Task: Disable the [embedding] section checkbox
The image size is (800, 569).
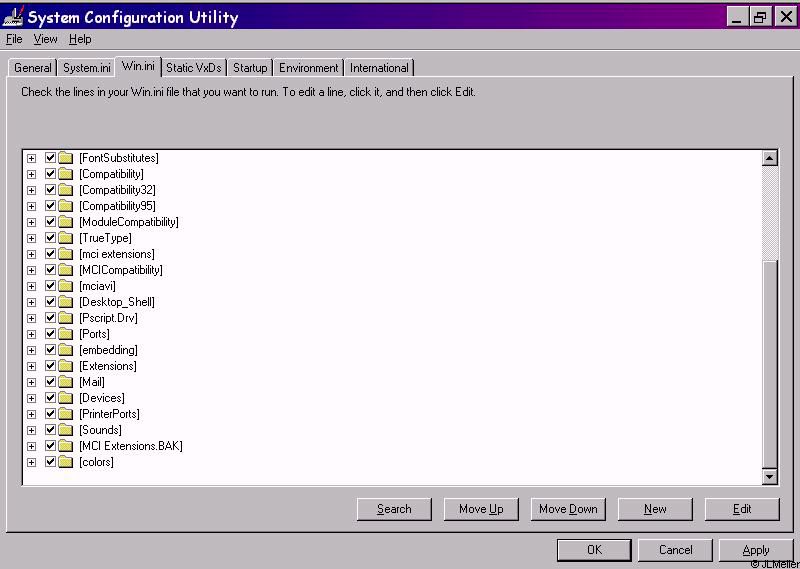Action: 50,350
